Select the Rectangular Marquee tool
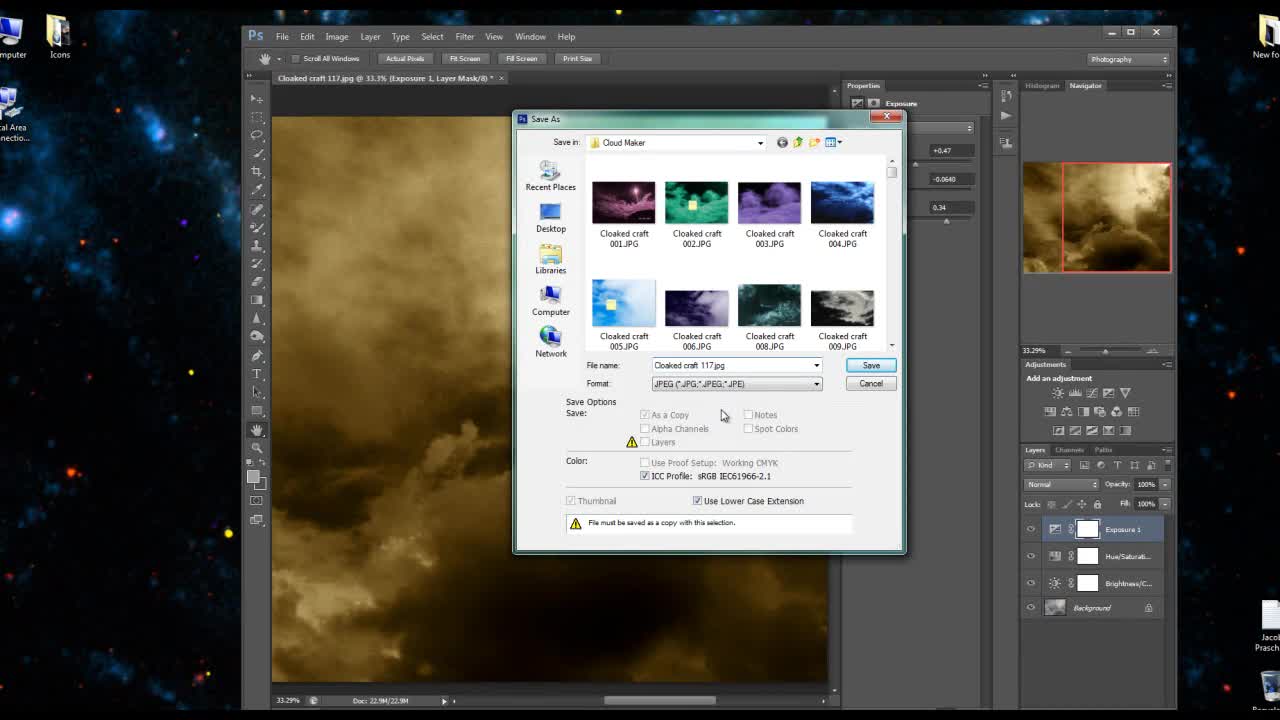 coord(257,116)
